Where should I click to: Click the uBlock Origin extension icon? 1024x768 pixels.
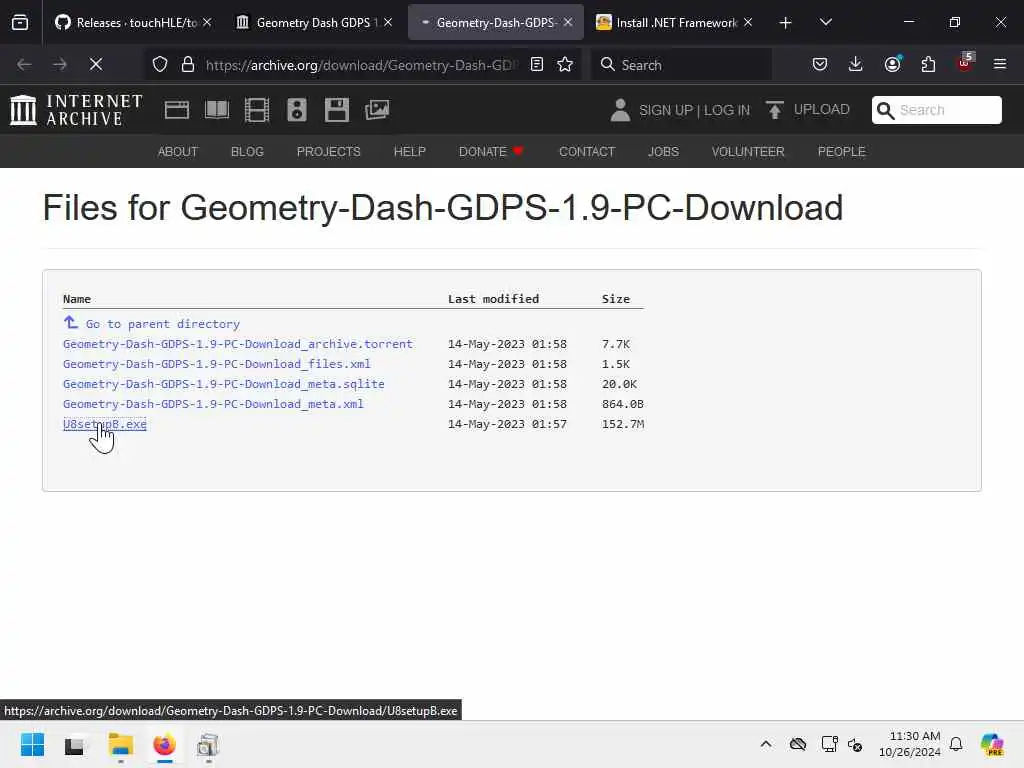[x=965, y=63]
